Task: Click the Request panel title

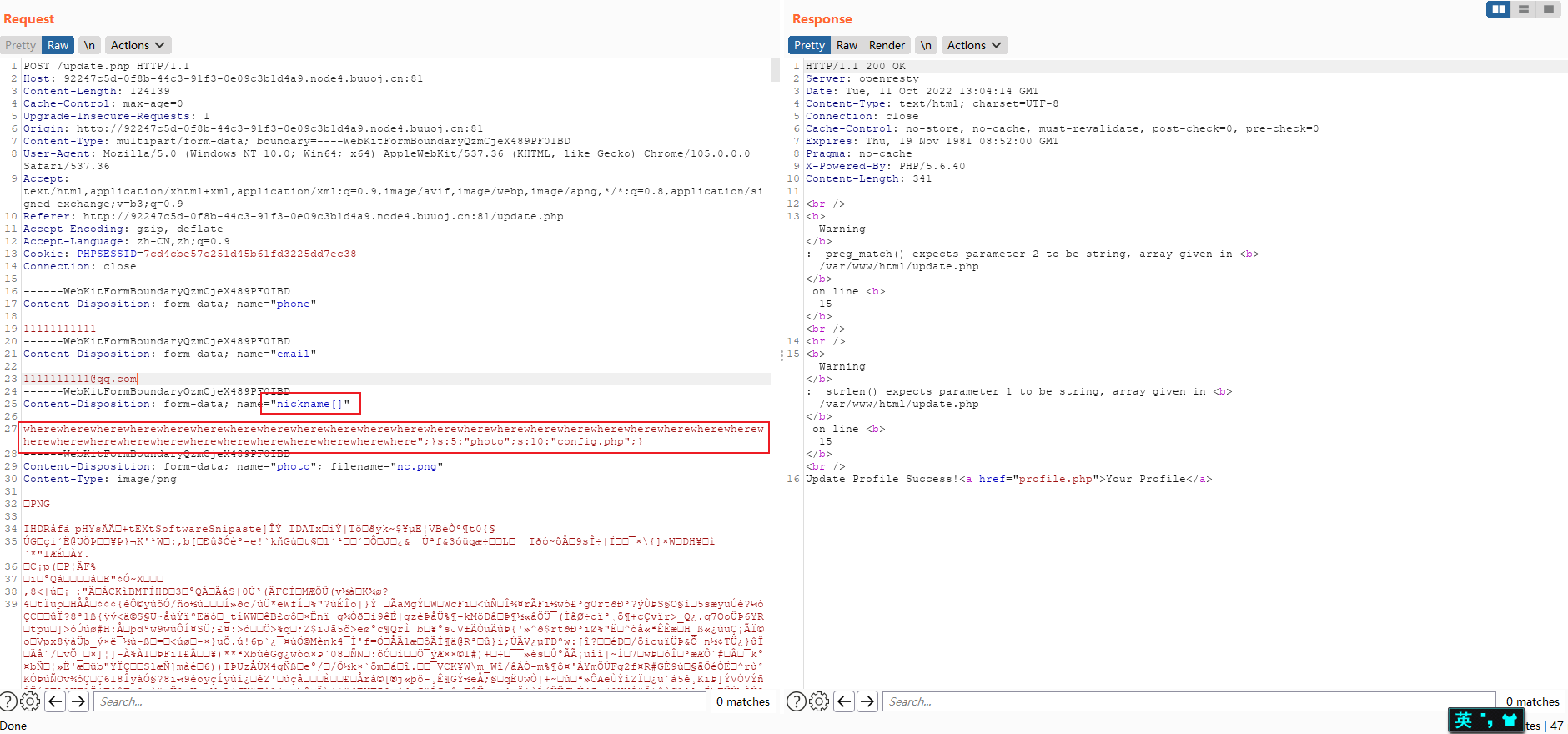Action: [28, 18]
